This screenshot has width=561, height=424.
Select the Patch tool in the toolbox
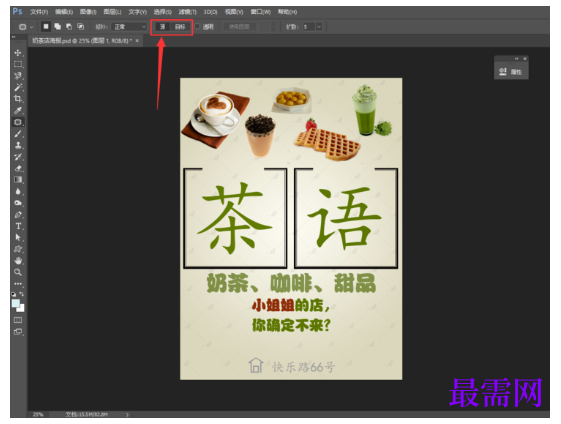[18, 122]
